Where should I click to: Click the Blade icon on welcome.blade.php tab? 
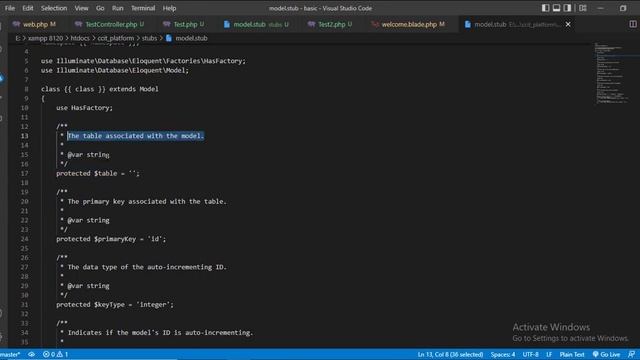coord(375,24)
